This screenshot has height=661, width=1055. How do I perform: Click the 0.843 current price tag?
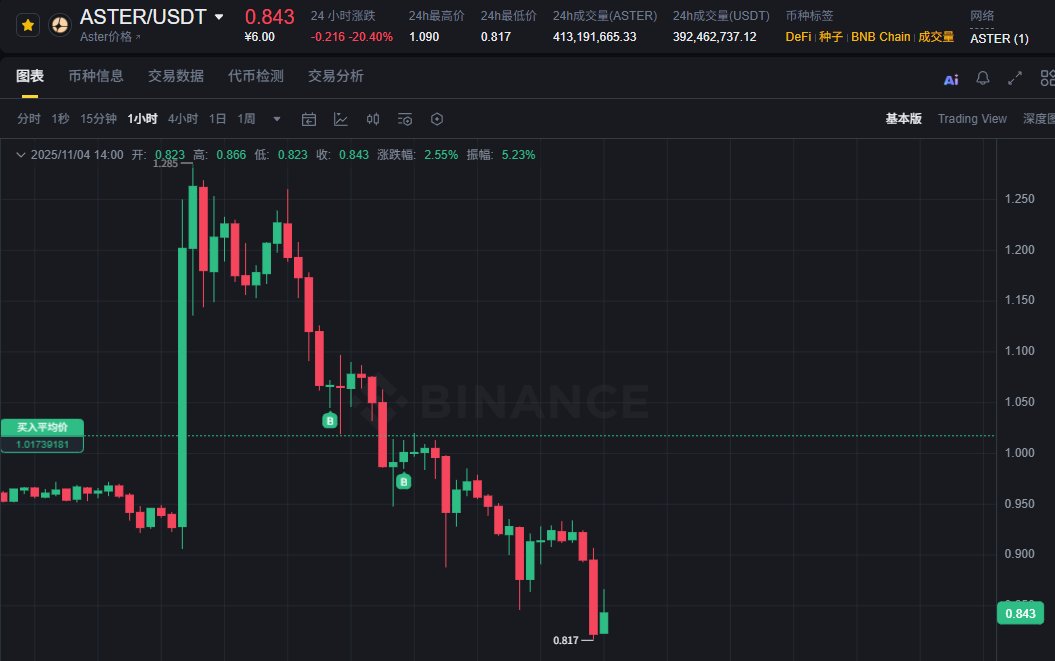pyautogui.click(x=1020, y=613)
